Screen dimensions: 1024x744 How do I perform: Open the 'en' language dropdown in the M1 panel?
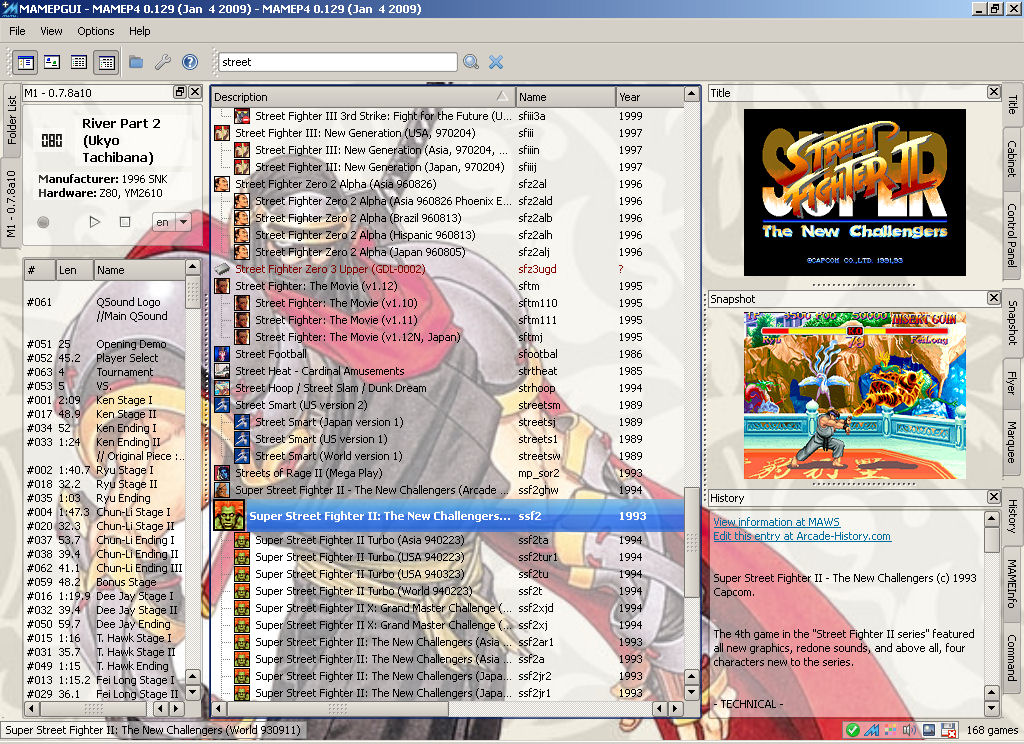(x=172, y=222)
